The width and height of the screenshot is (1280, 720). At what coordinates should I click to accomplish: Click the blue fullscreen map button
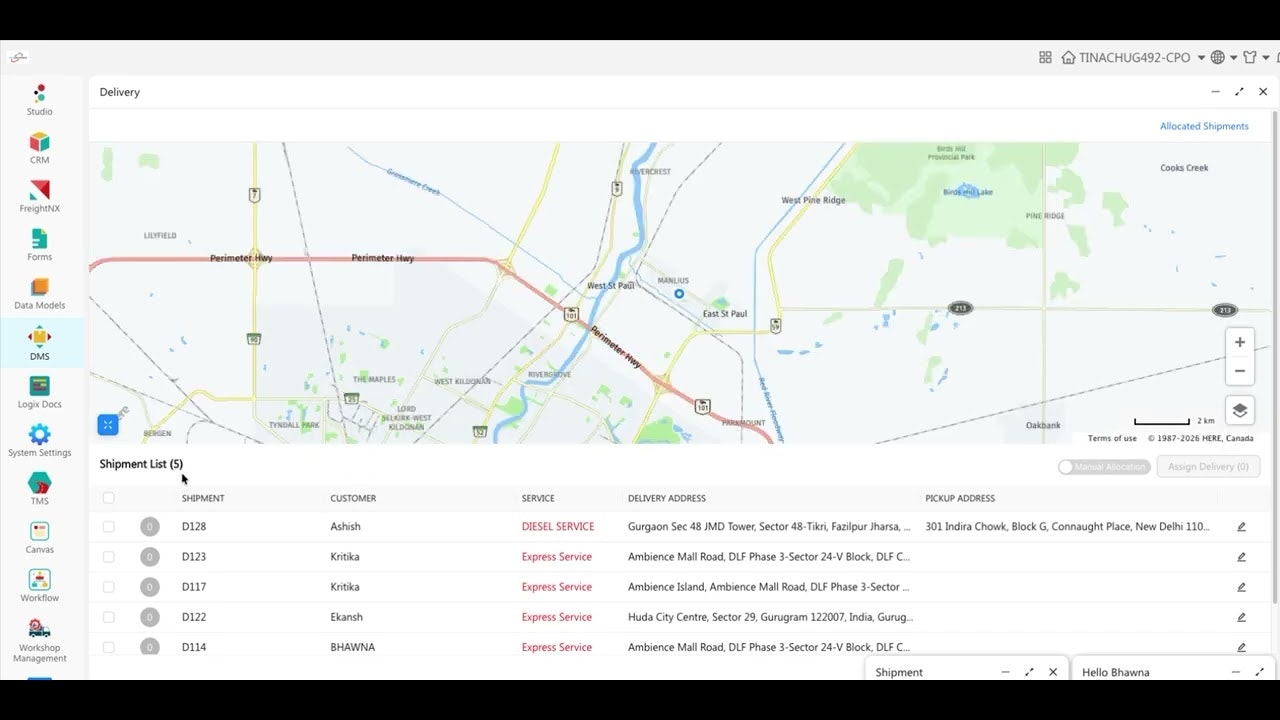click(108, 425)
